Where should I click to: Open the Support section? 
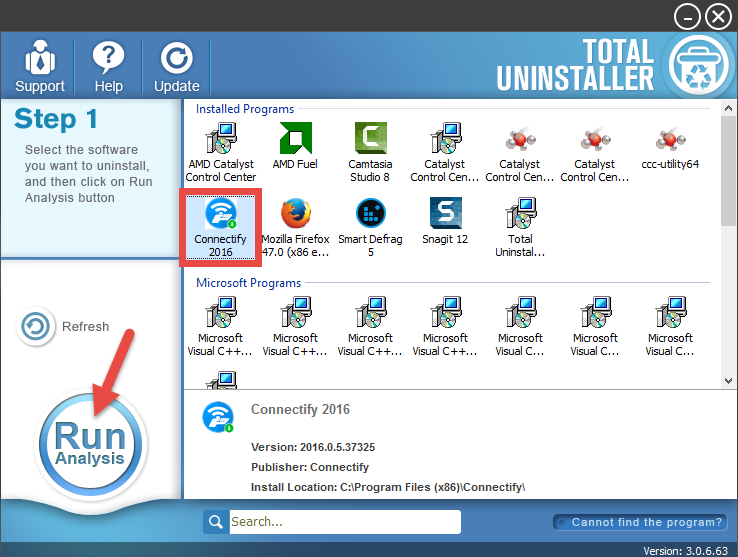pos(40,66)
